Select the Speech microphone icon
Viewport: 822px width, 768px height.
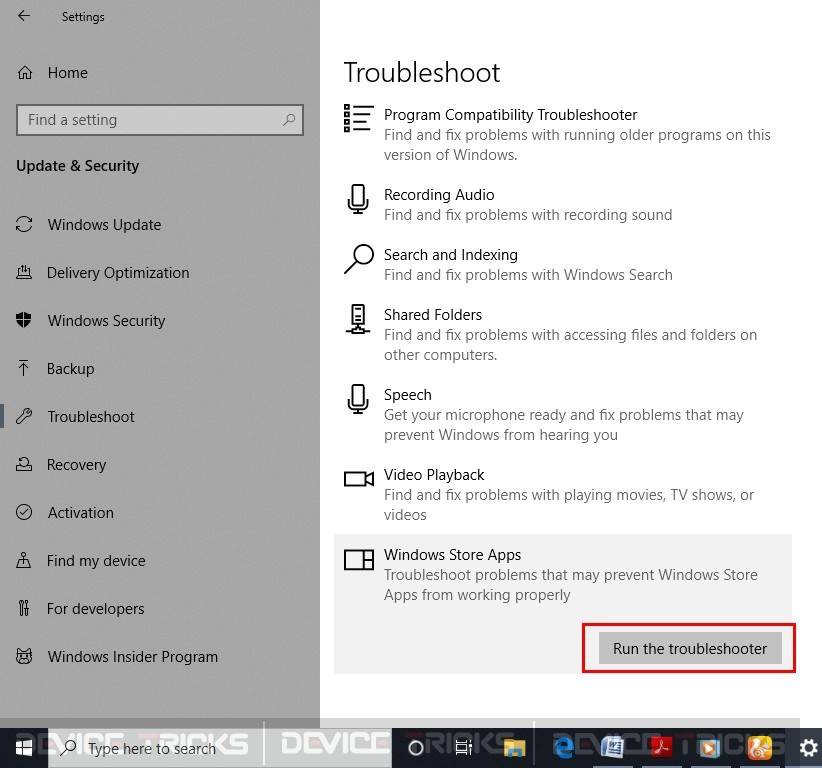coord(358,398)
